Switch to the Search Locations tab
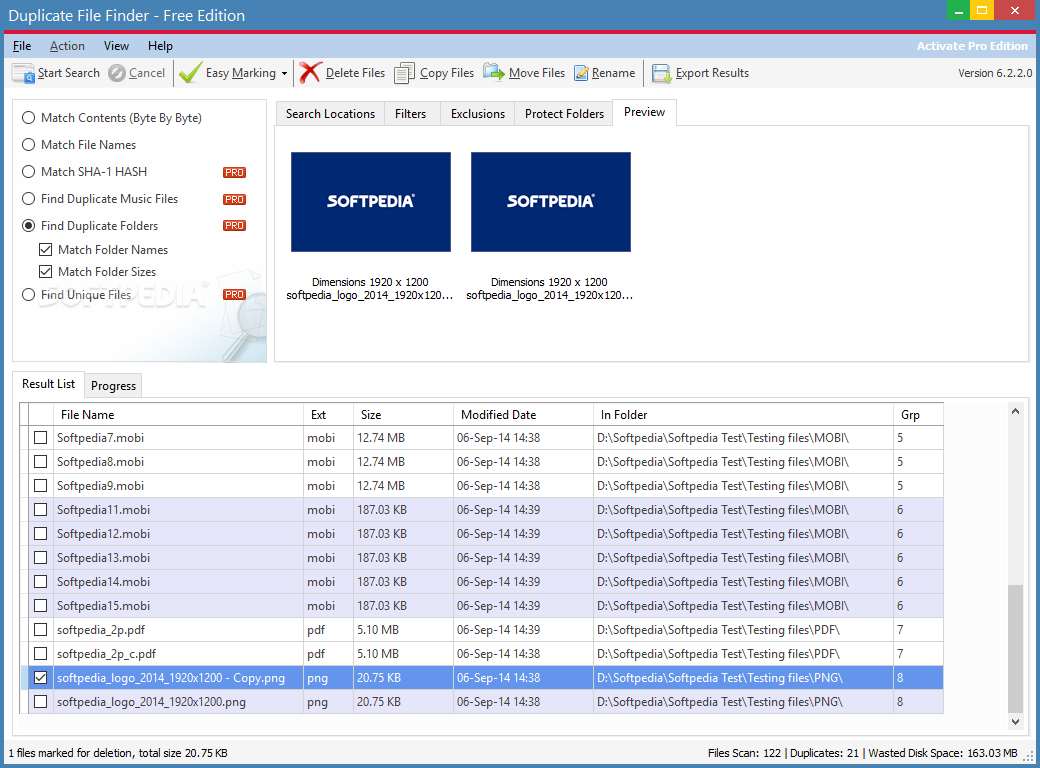 pyautogui.click(x=330, y=114)
